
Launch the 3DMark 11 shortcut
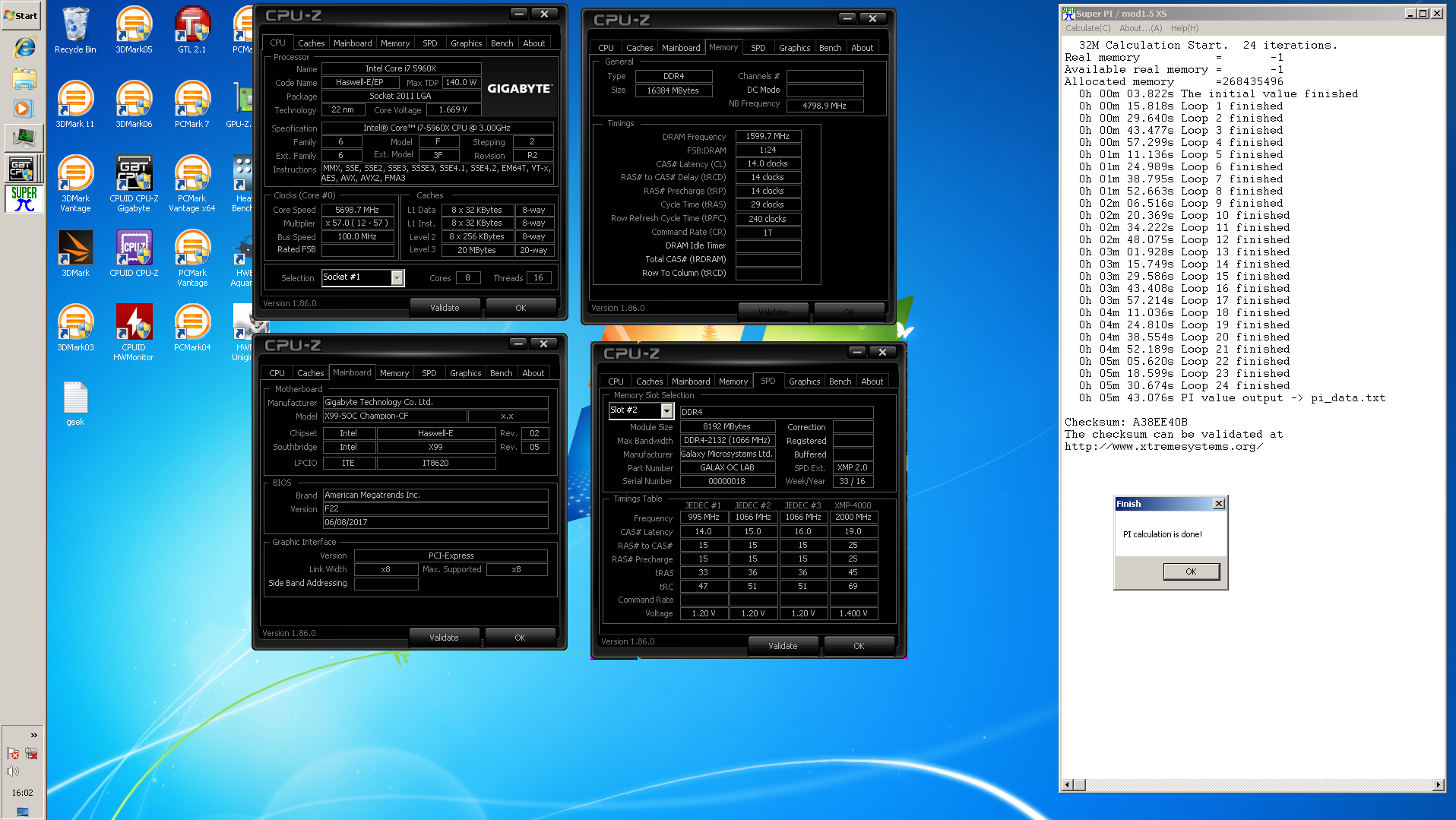click(x=75, y=105)
